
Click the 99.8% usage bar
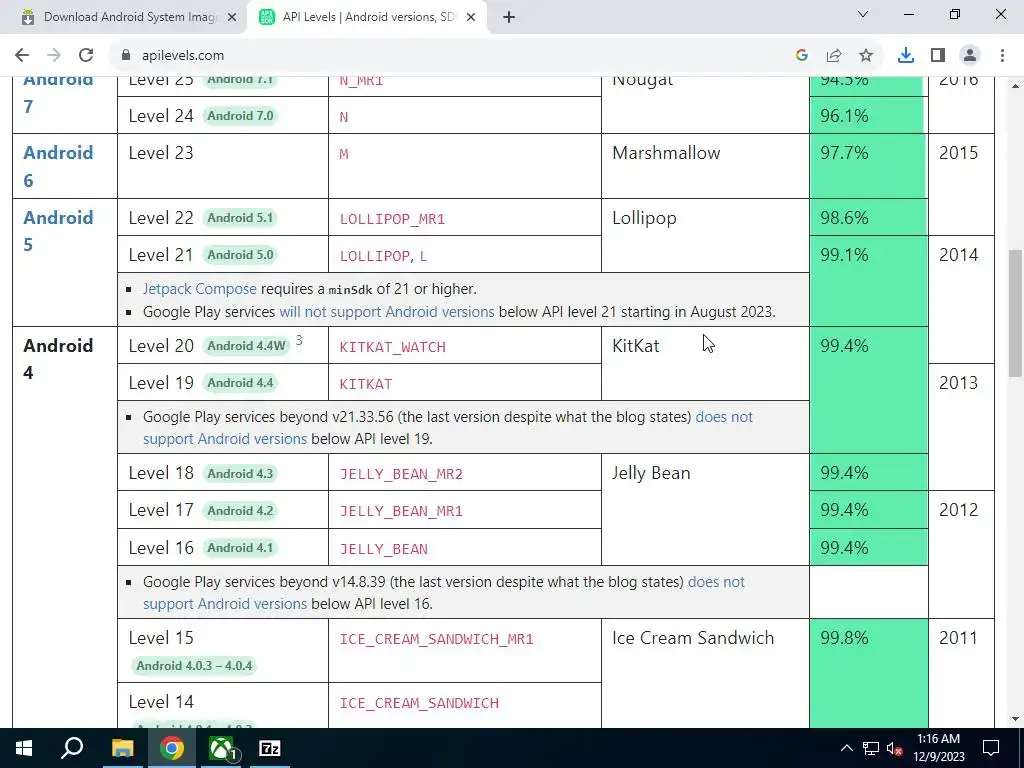coord(868,673)
